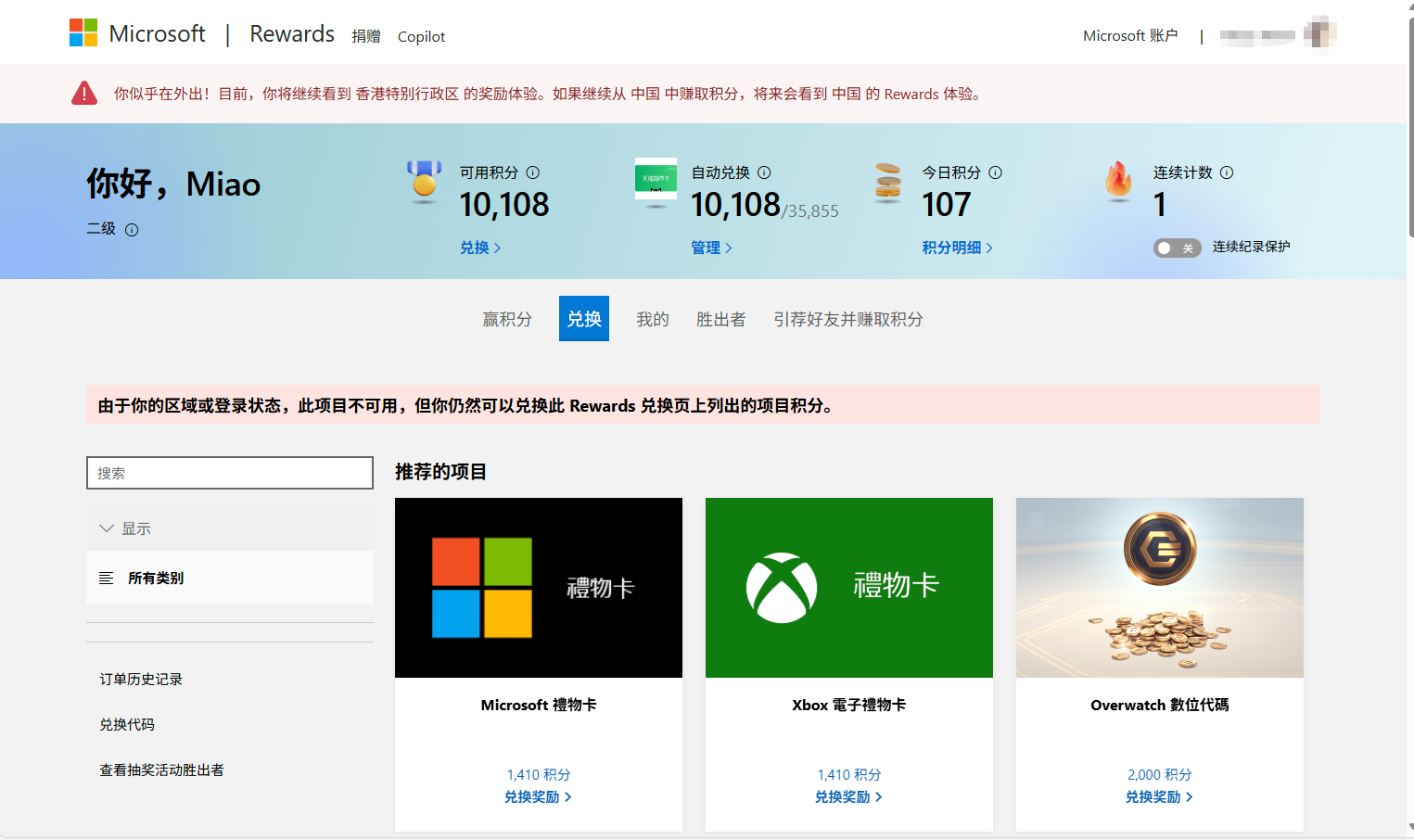
Task: Click 兑换奖励 under Overwatch 數位代碼
Action: tap(1159, 797)
